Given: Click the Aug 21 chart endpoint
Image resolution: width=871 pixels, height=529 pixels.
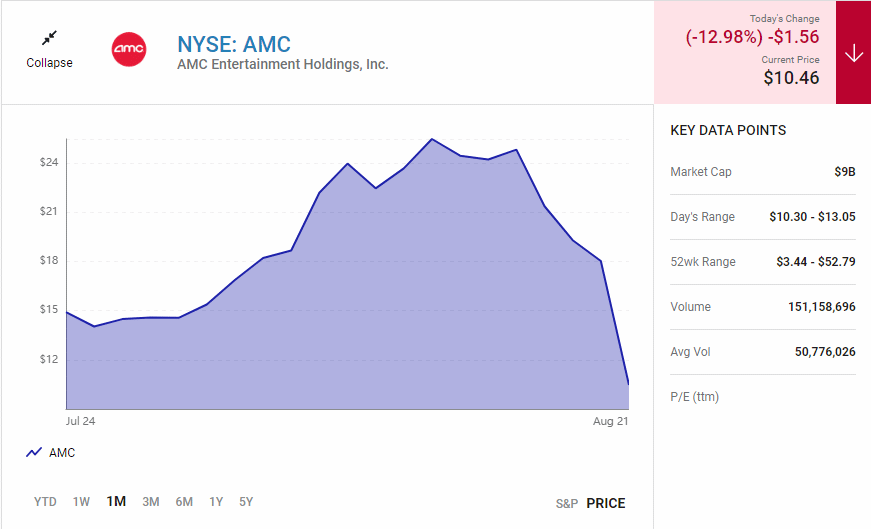Looking at the screenshot, I should coord(628,384).
